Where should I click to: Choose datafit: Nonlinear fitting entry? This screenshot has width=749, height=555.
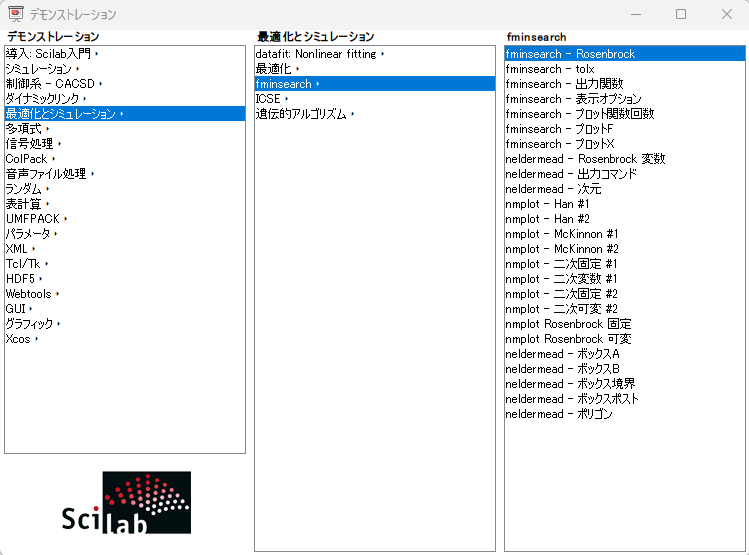pos(316,54)
